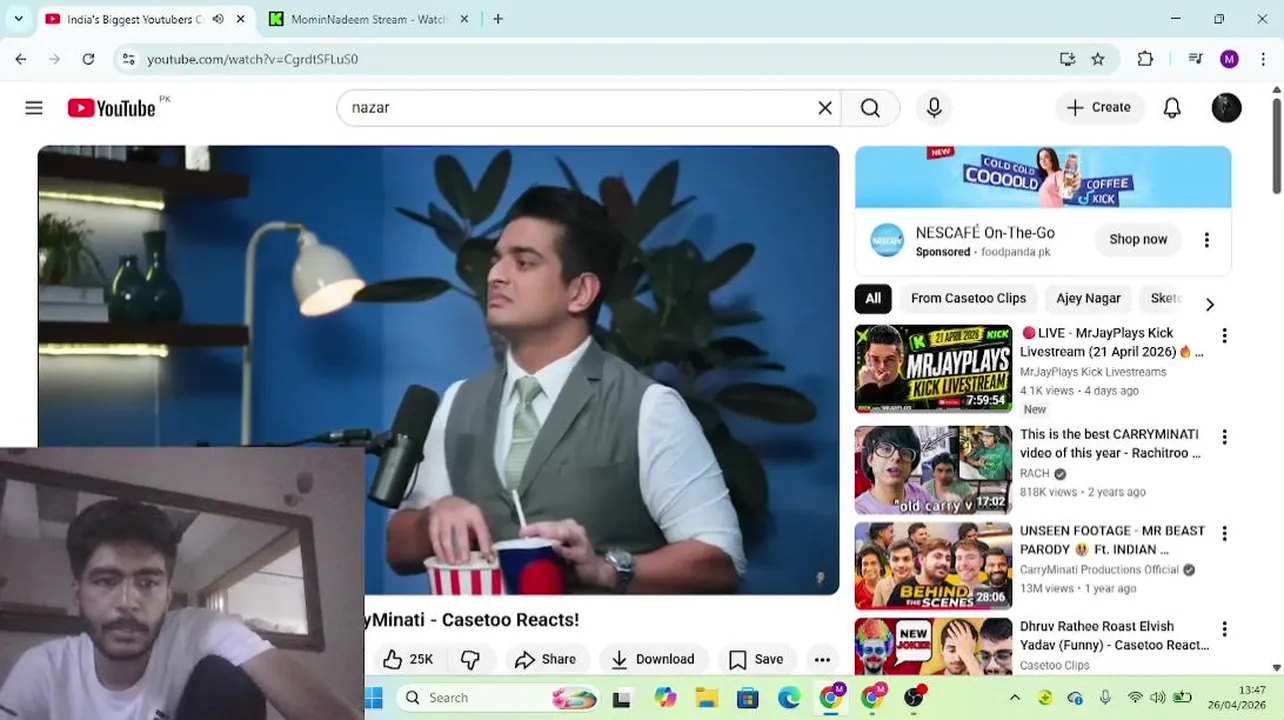Click in the YouTube search field
The height and width of the screenshot is (720, 1284).
(580, 108)
